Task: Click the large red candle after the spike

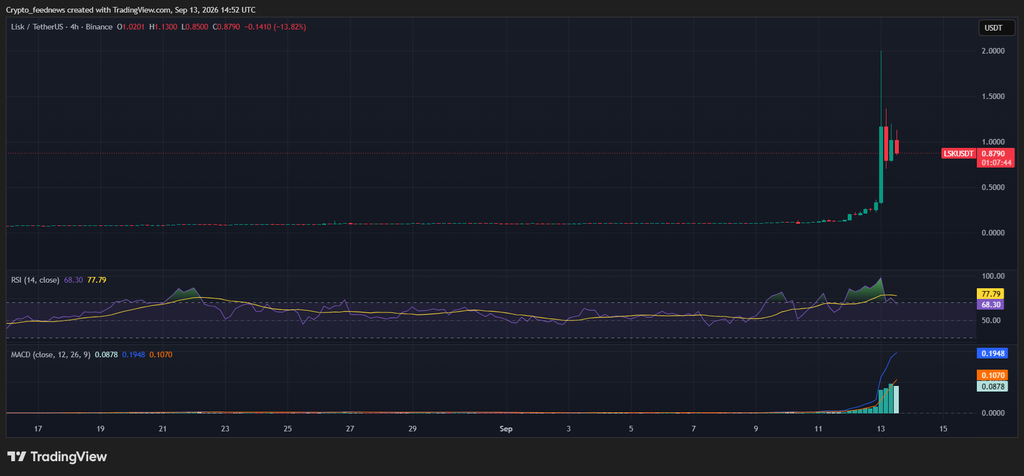Action: [886, 144]
